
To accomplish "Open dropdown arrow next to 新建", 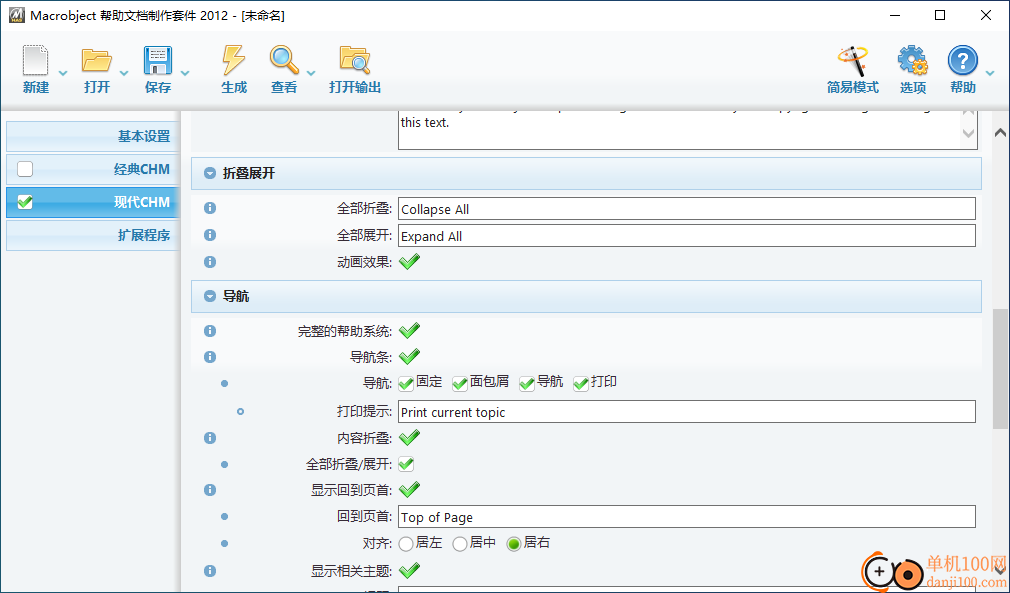I will tap(62, 73).
